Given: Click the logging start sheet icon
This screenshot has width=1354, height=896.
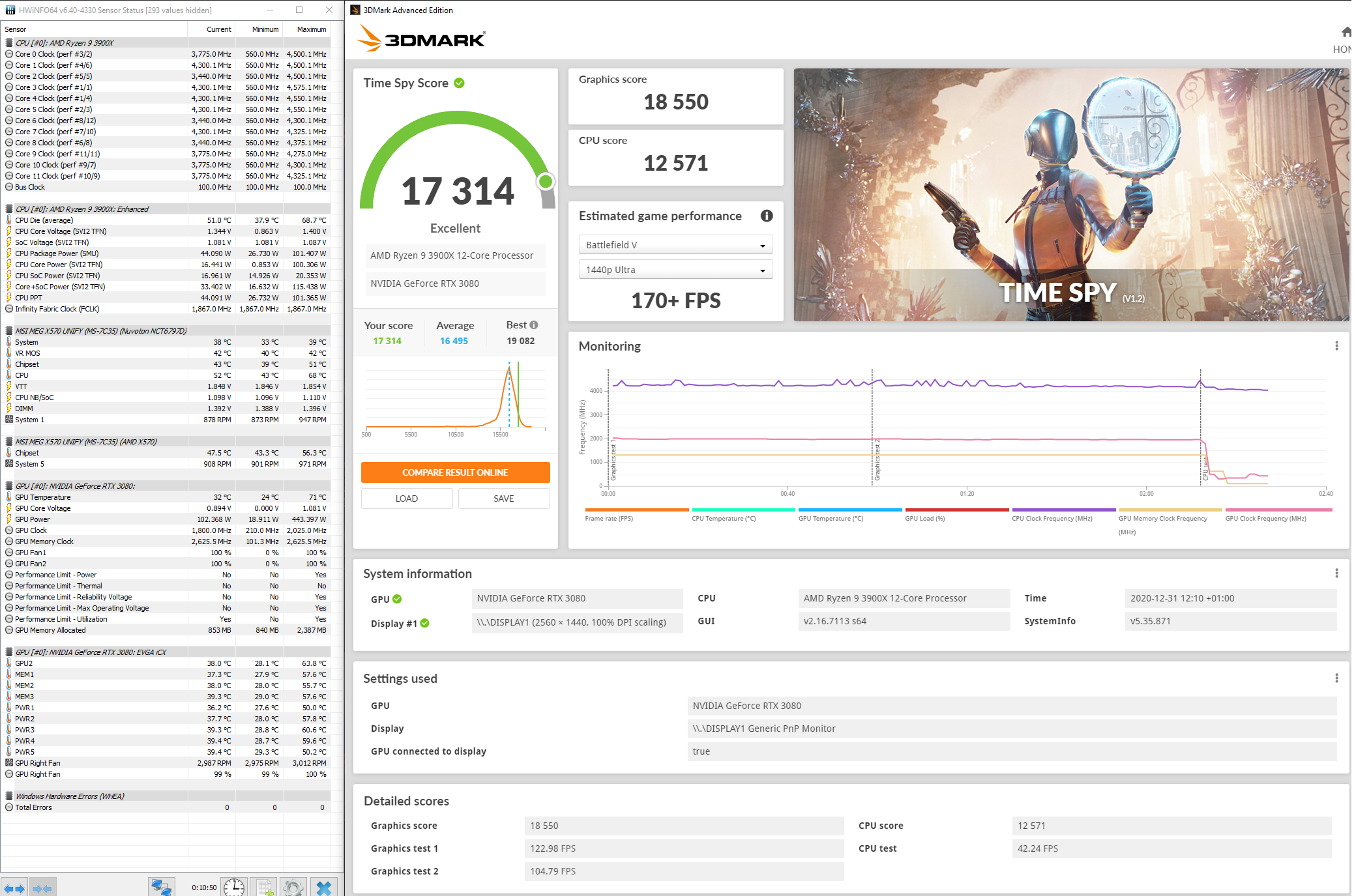Looking at the screenshot, I should [265, 887].
